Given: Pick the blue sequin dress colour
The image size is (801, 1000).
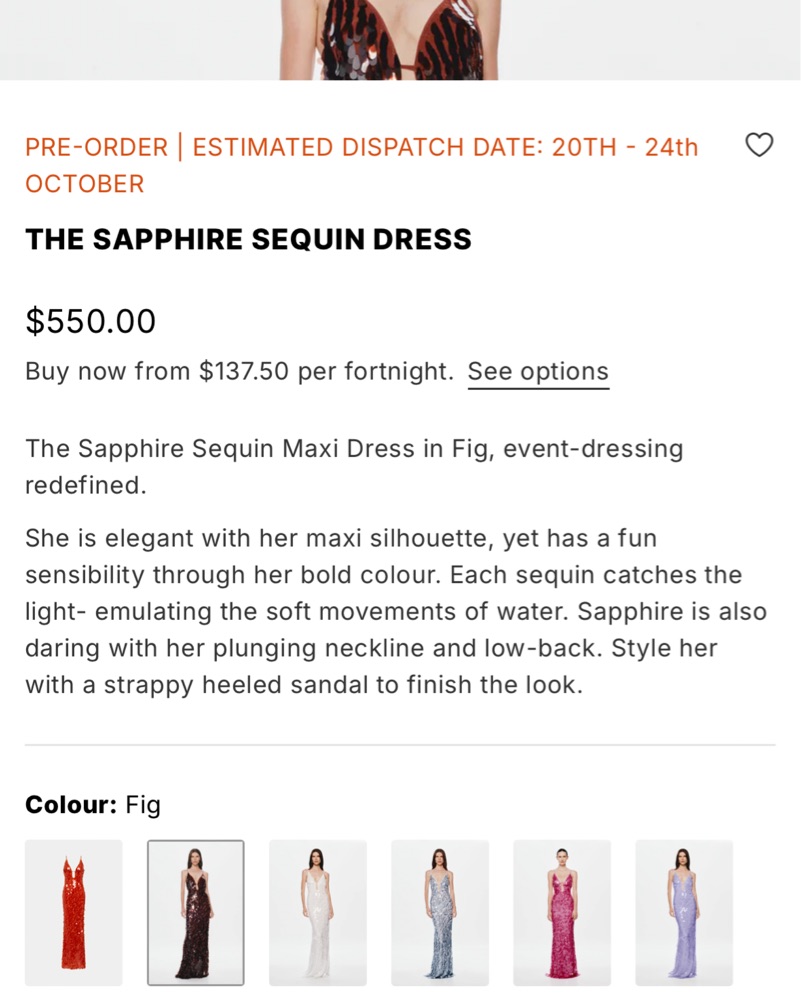Looking at the screenshot, I should point(440,912).
